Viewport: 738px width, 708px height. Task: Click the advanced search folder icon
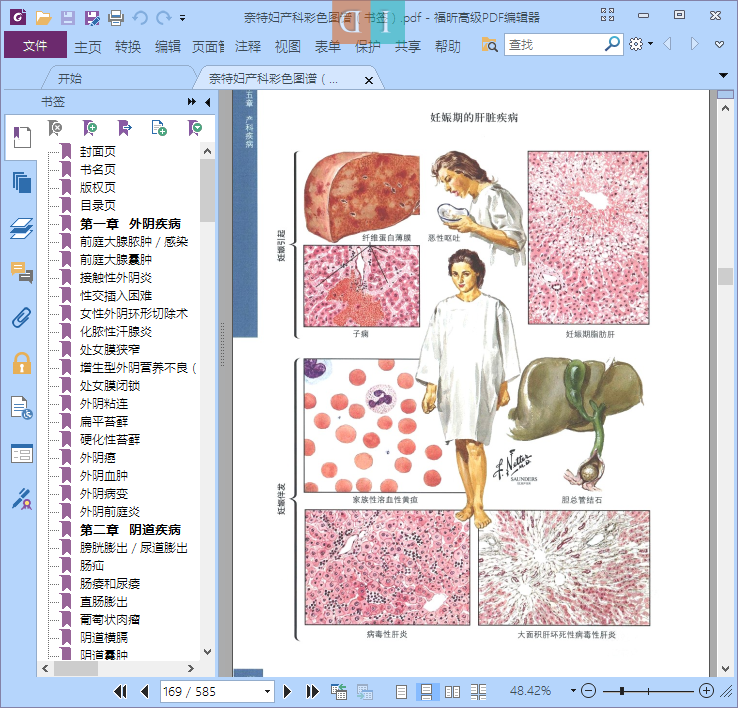tap(489, 45)
